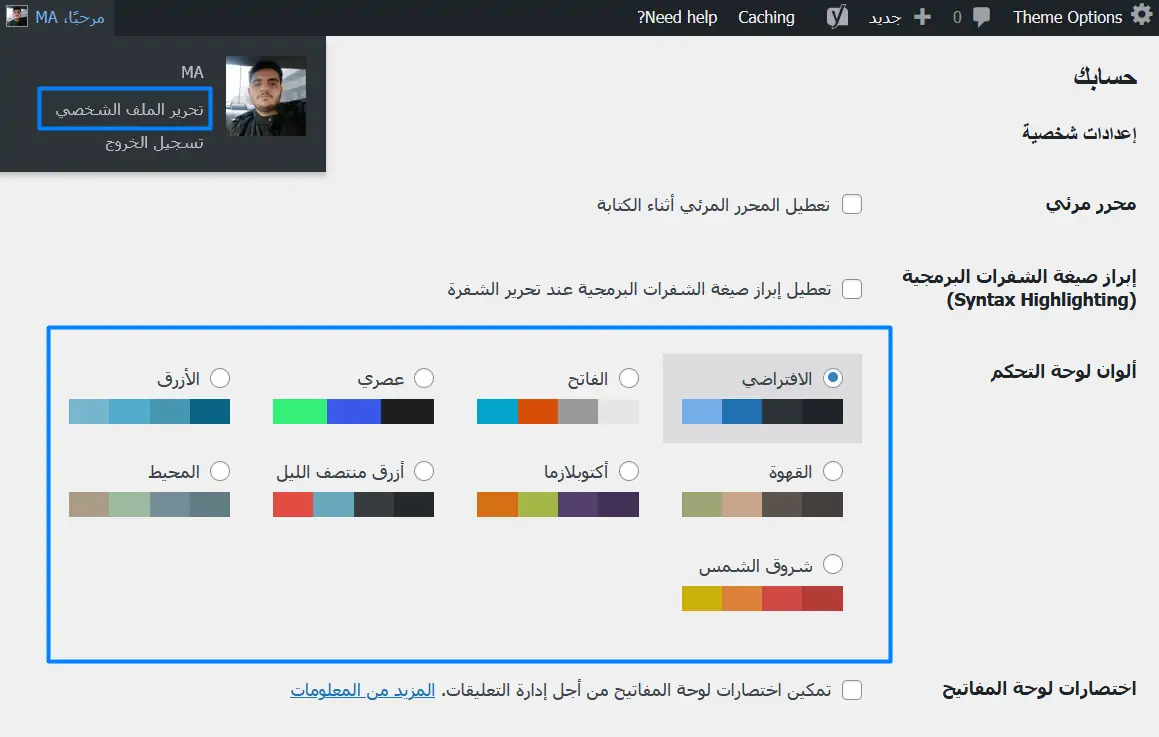The height and width of the screenshot is (737, 1159).
Task: Click the إعدادات شخصية section heading
Action: tap(1079, 133)
